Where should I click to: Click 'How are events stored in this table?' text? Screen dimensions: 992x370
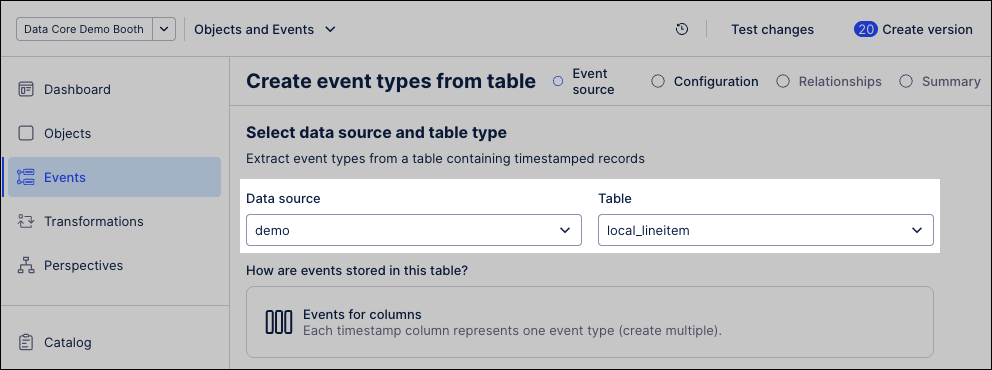point(357,271)
